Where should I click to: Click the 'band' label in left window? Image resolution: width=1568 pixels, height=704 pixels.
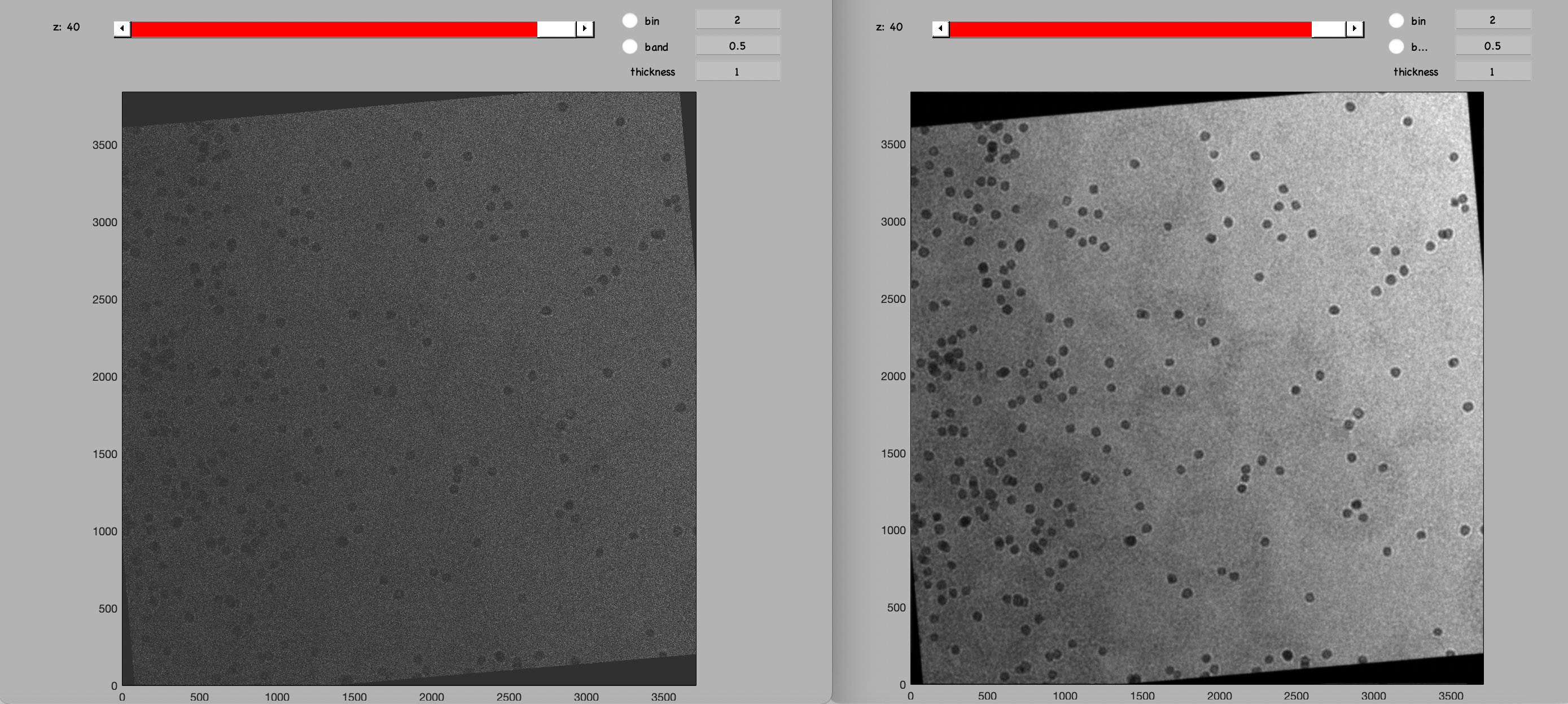tap(656, 47)
